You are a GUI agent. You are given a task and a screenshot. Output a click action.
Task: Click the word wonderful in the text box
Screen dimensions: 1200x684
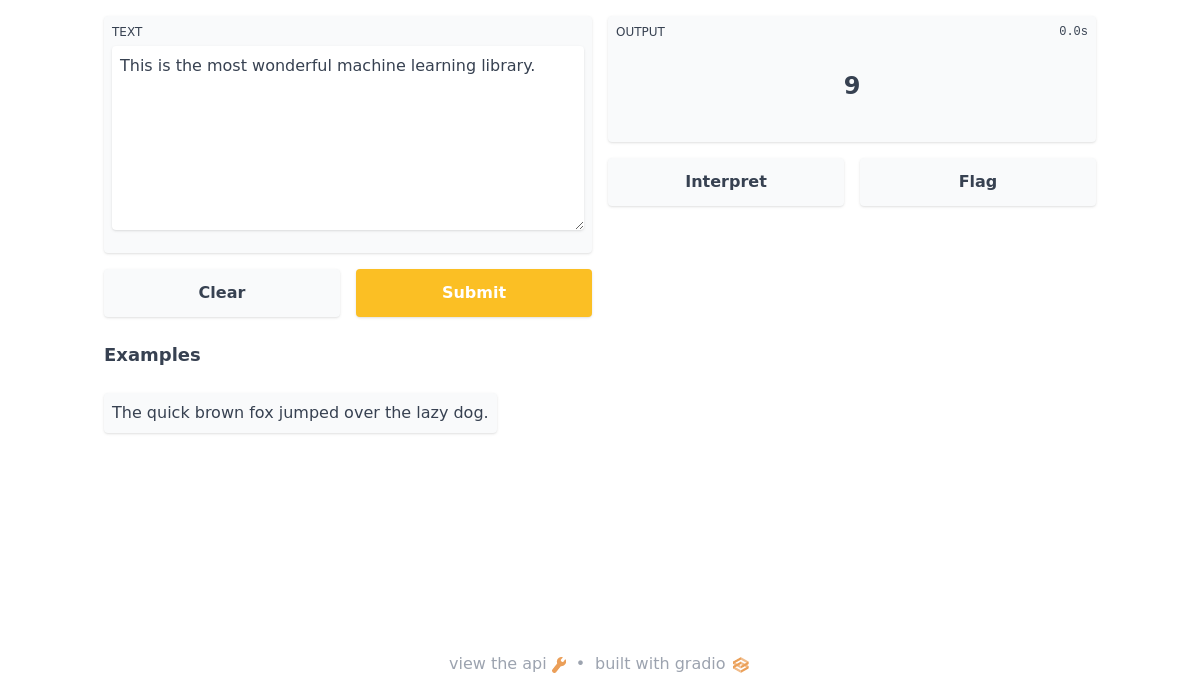coord(291,66)
